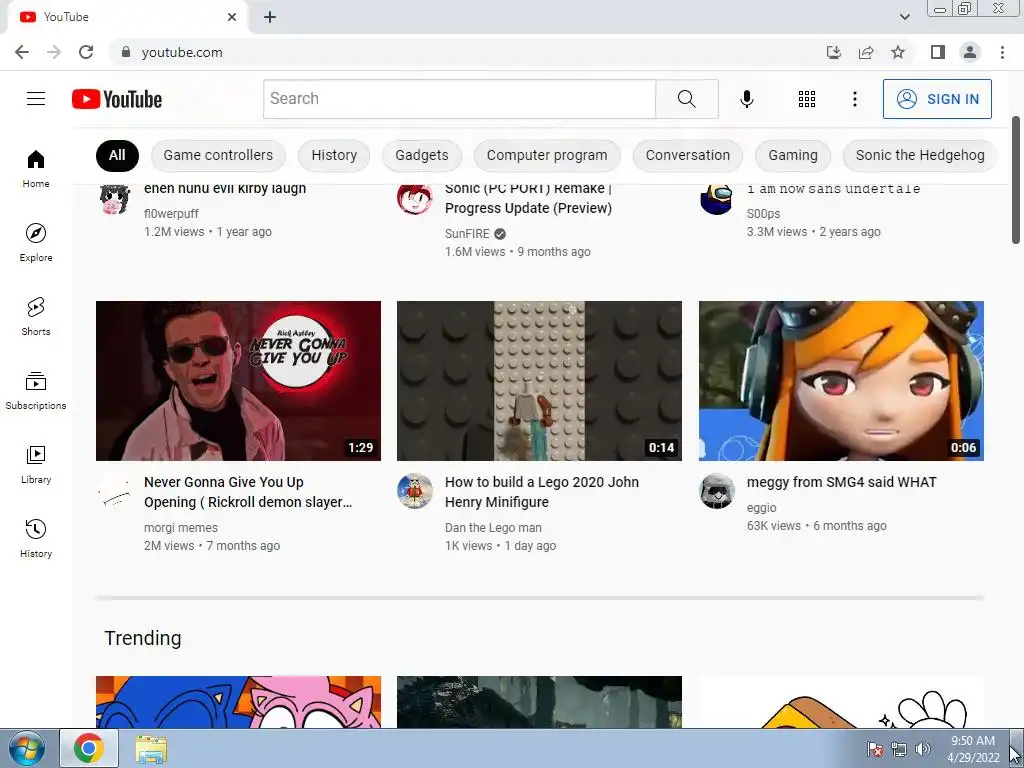Open Sonic (PC PORT) Remake Progress Update title
Image resolution: width=1024 pixels, height=768 pixels.
pyautogui.click(x=528, y=198)
